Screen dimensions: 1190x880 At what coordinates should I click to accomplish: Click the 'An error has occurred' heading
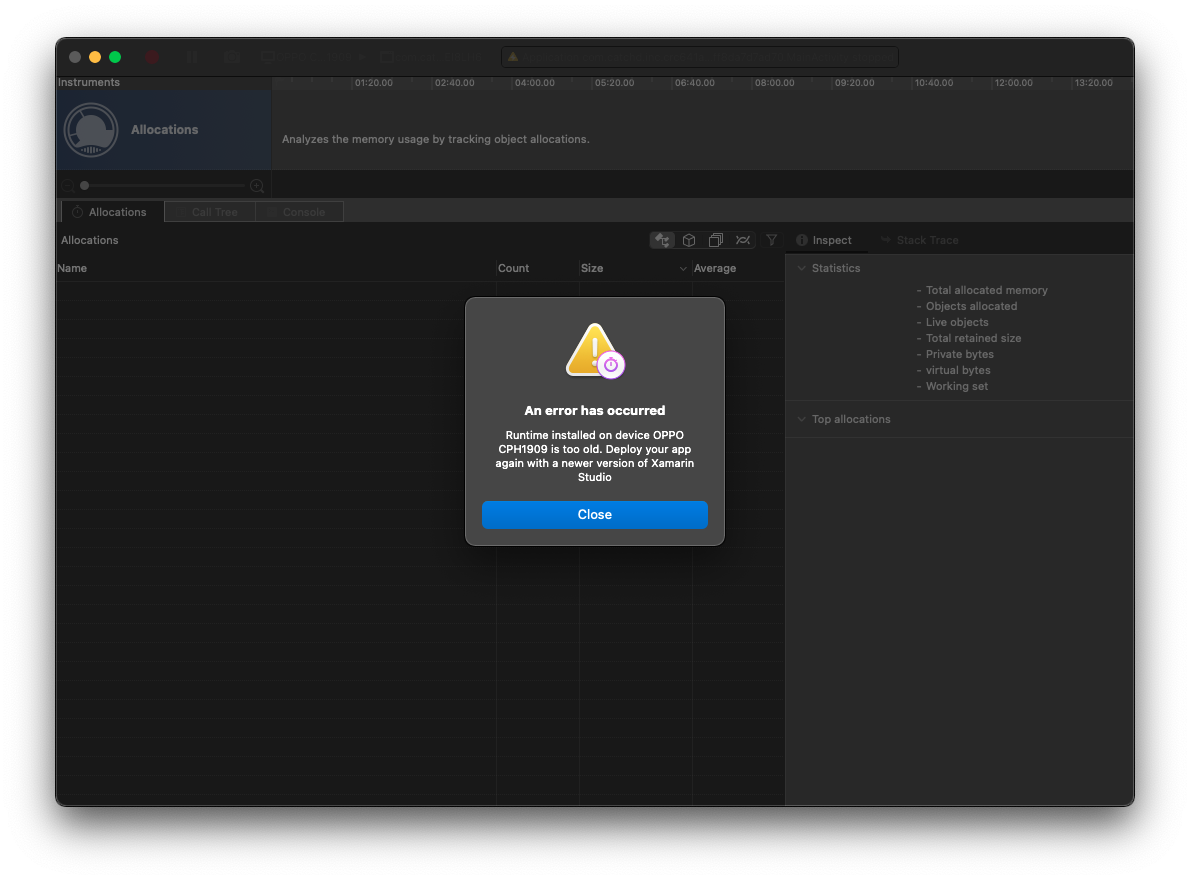pos(594,410)
